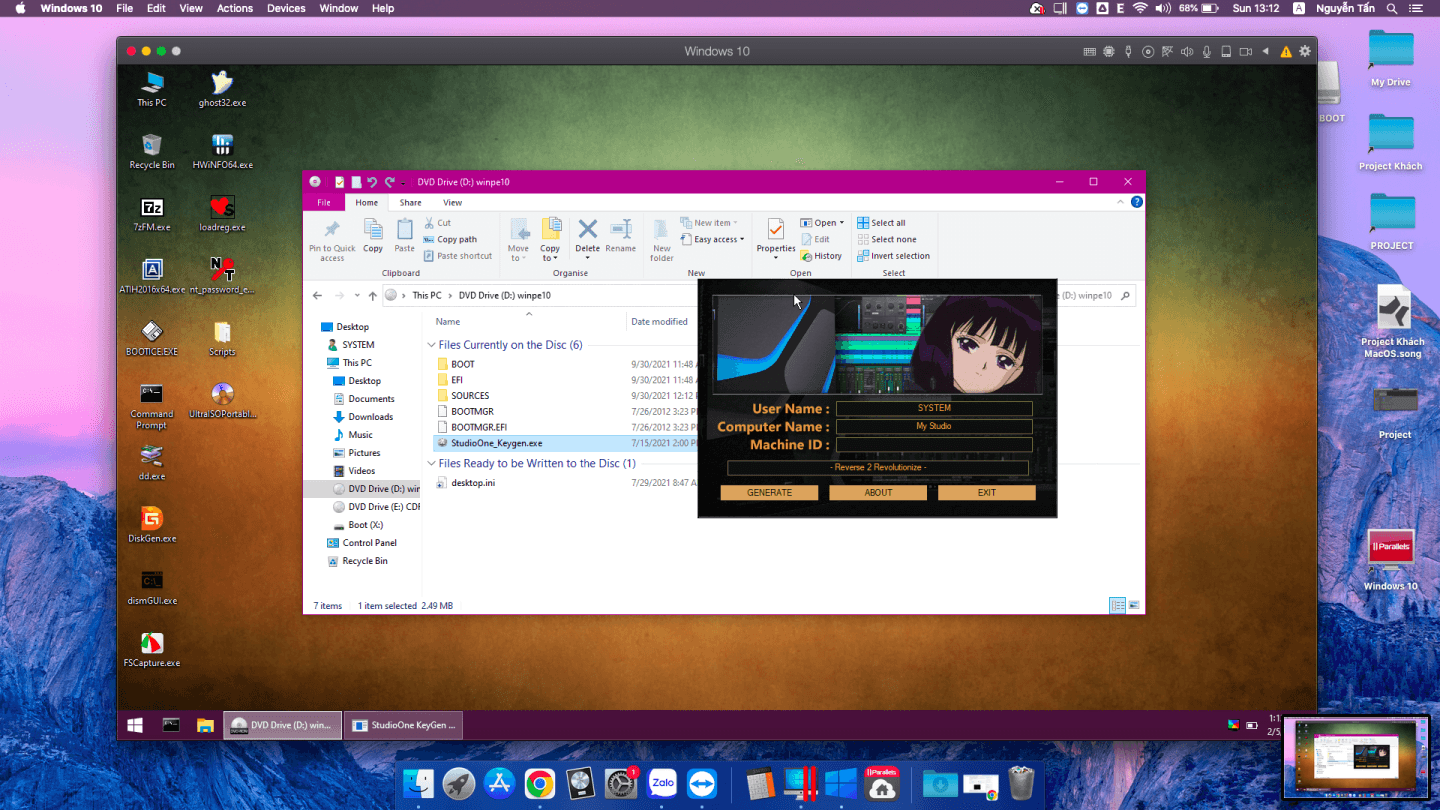Click the Delete ribbon icon
The width and height of the screenshot is (1440, 810).
tap(588, 238)
